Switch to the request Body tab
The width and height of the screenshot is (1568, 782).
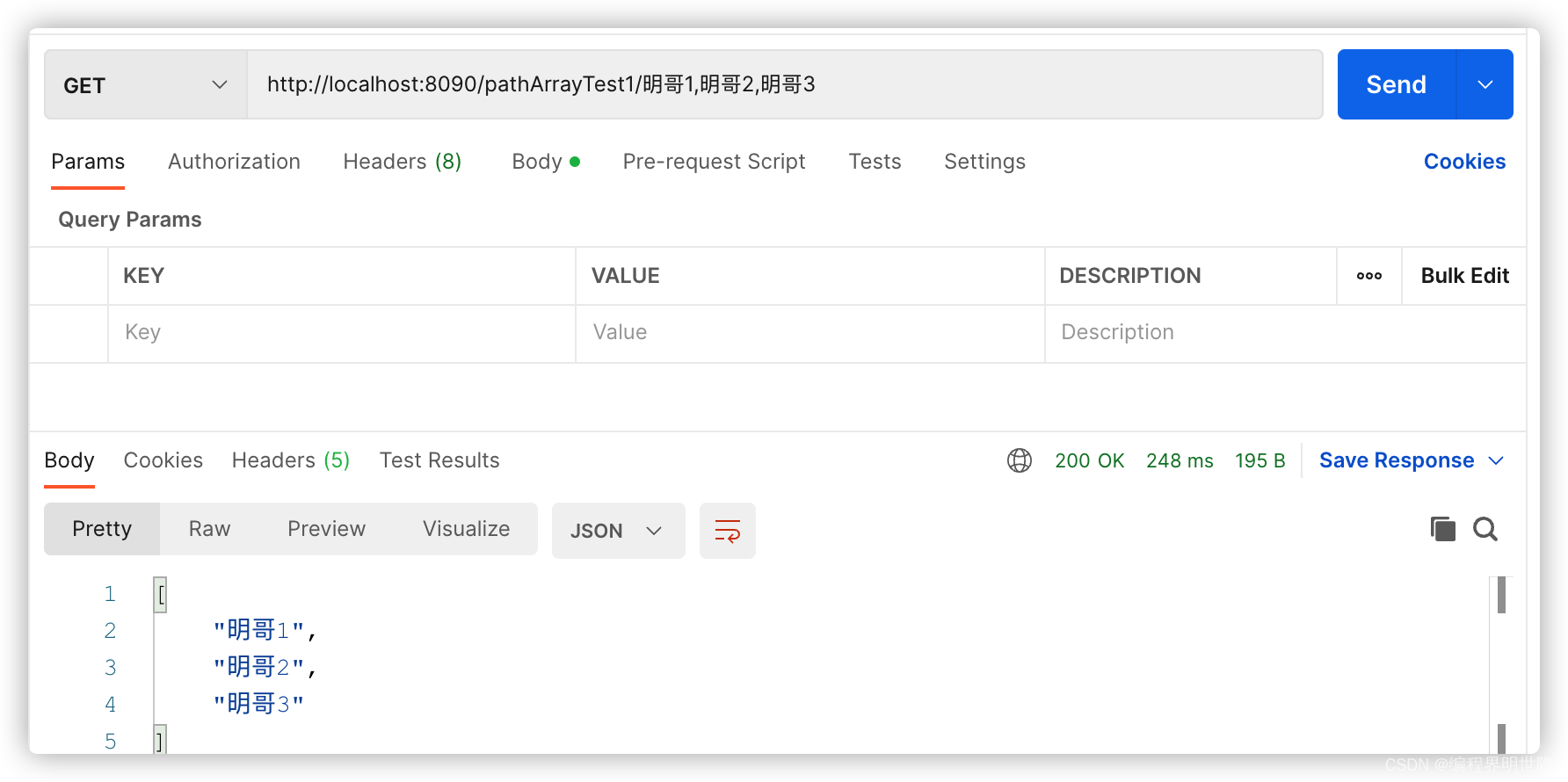(x=546, y=162)
